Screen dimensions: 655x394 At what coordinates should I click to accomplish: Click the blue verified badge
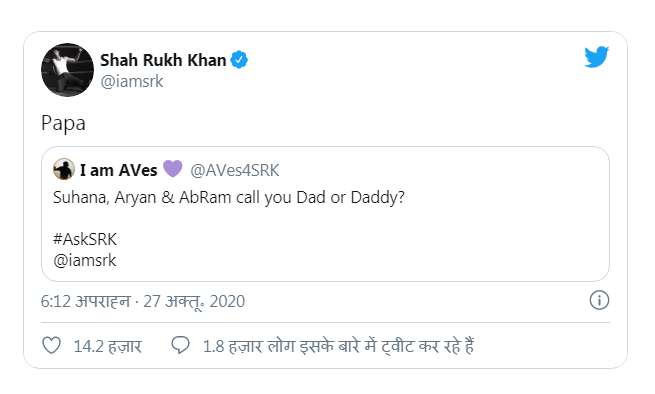click(239, 60)
